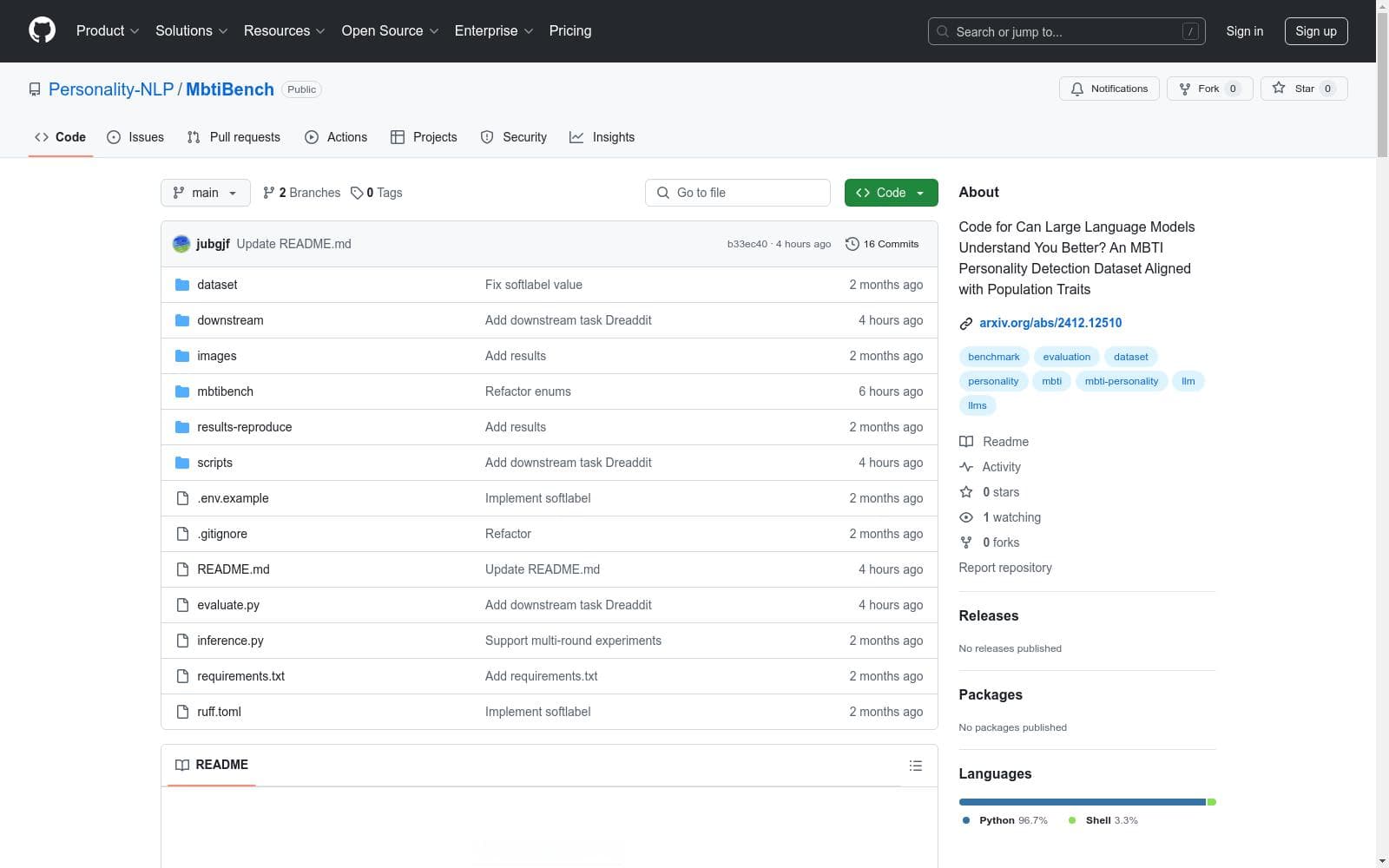The height and width of the screenshot is (868, 1389).
Task: Click the mbtibench folder icon
Action: [x=182, y=391]
